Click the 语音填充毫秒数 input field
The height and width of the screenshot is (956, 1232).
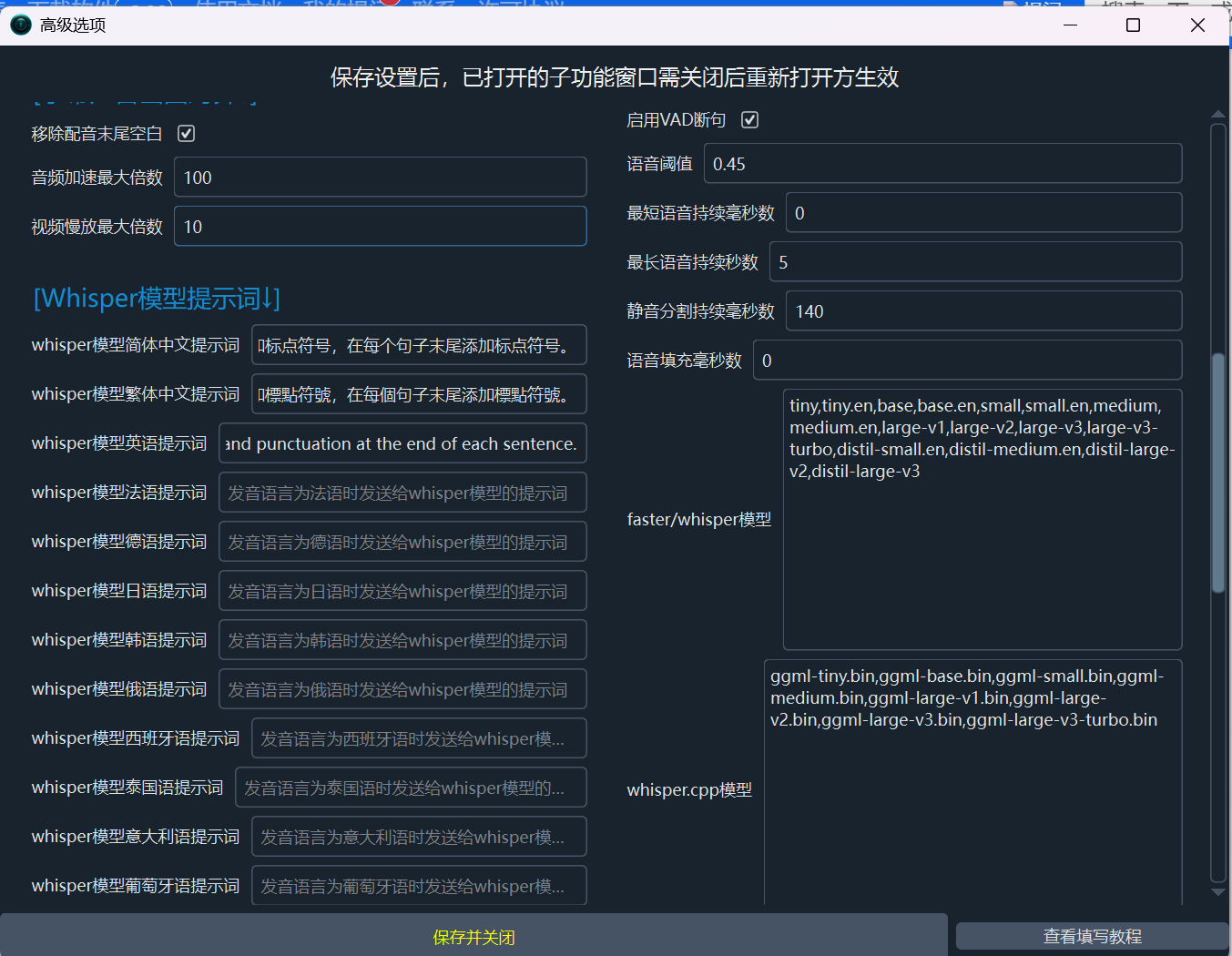967,361
